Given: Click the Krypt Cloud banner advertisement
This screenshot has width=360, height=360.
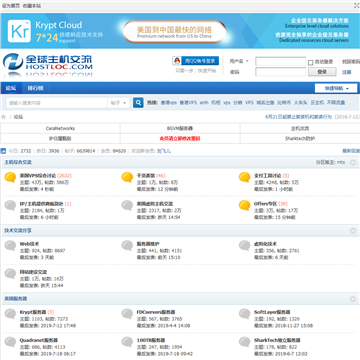Looking at the screenshot, I should coord(180,31).
